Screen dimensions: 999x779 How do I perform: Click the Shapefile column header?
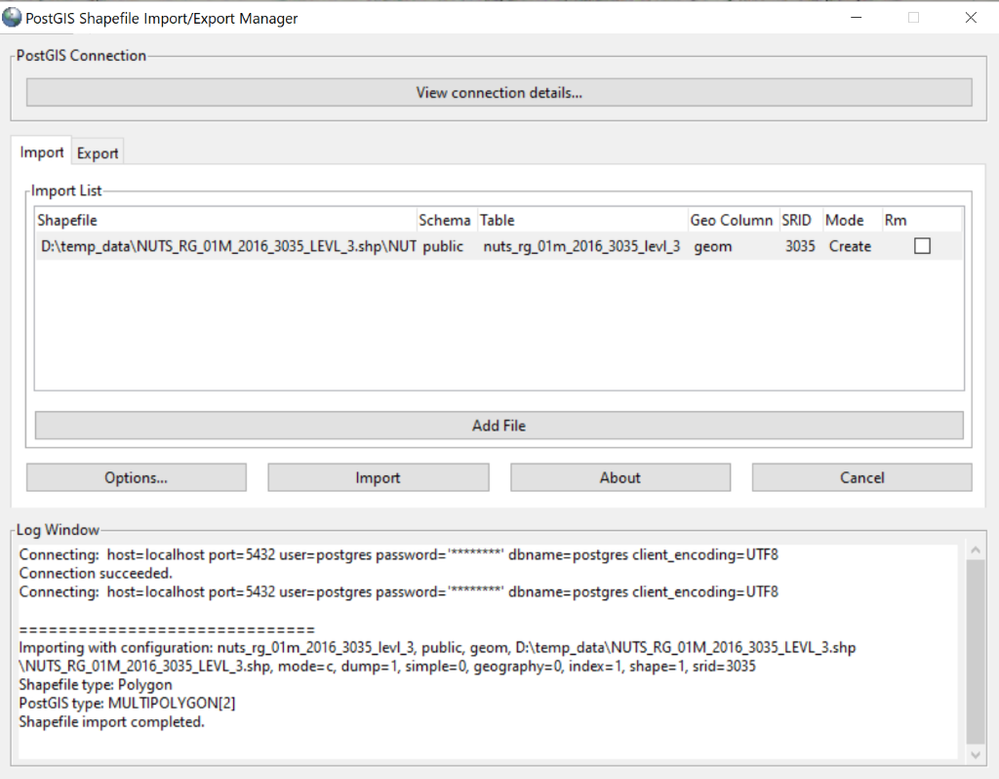click(226, 220)
